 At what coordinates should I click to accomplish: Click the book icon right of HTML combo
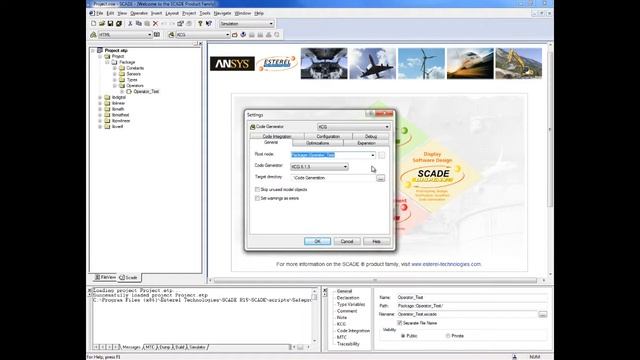[x=157, y=35]
